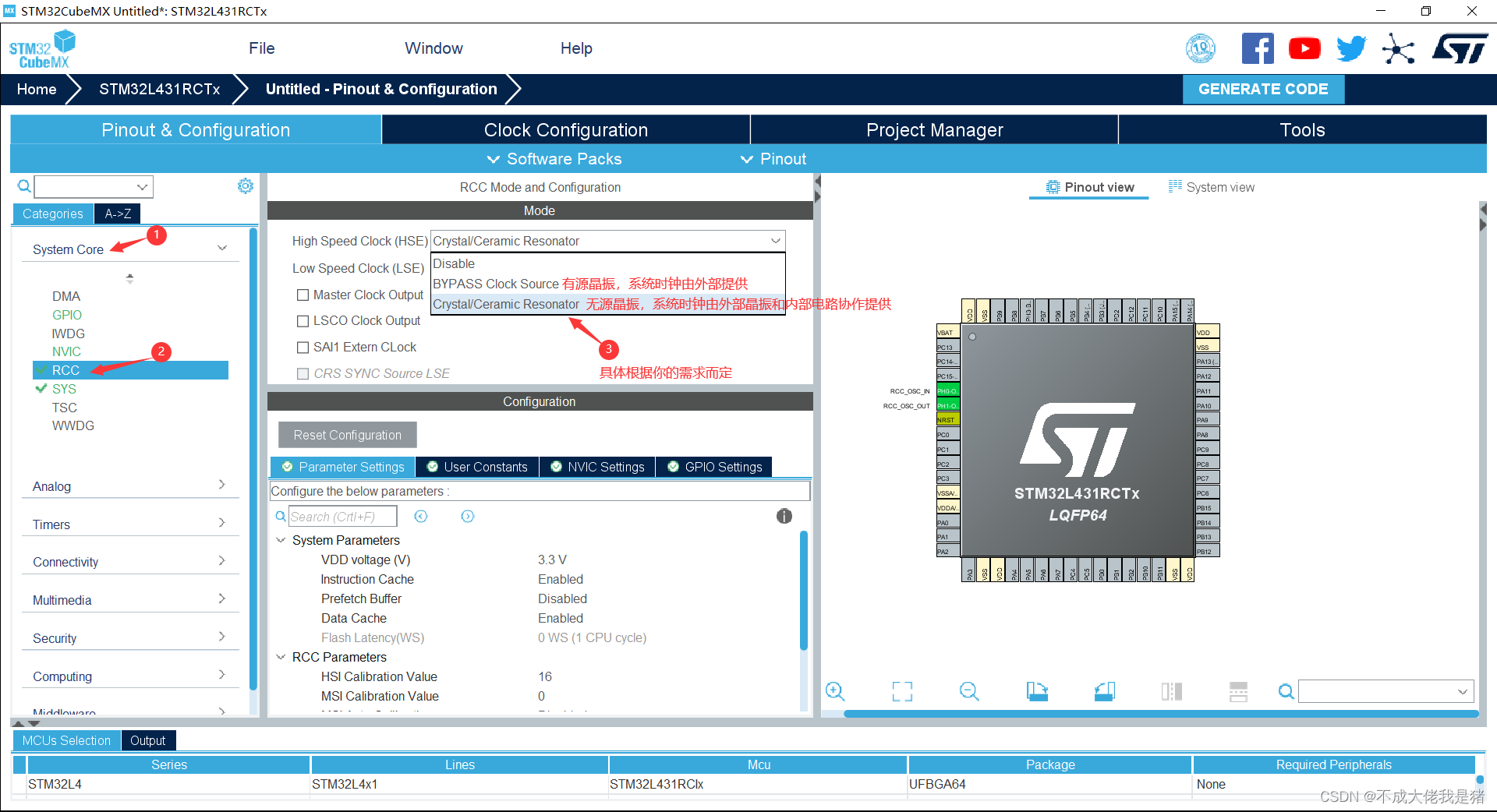
Task: Click parameter search input field
Action: tap(342, 516)
